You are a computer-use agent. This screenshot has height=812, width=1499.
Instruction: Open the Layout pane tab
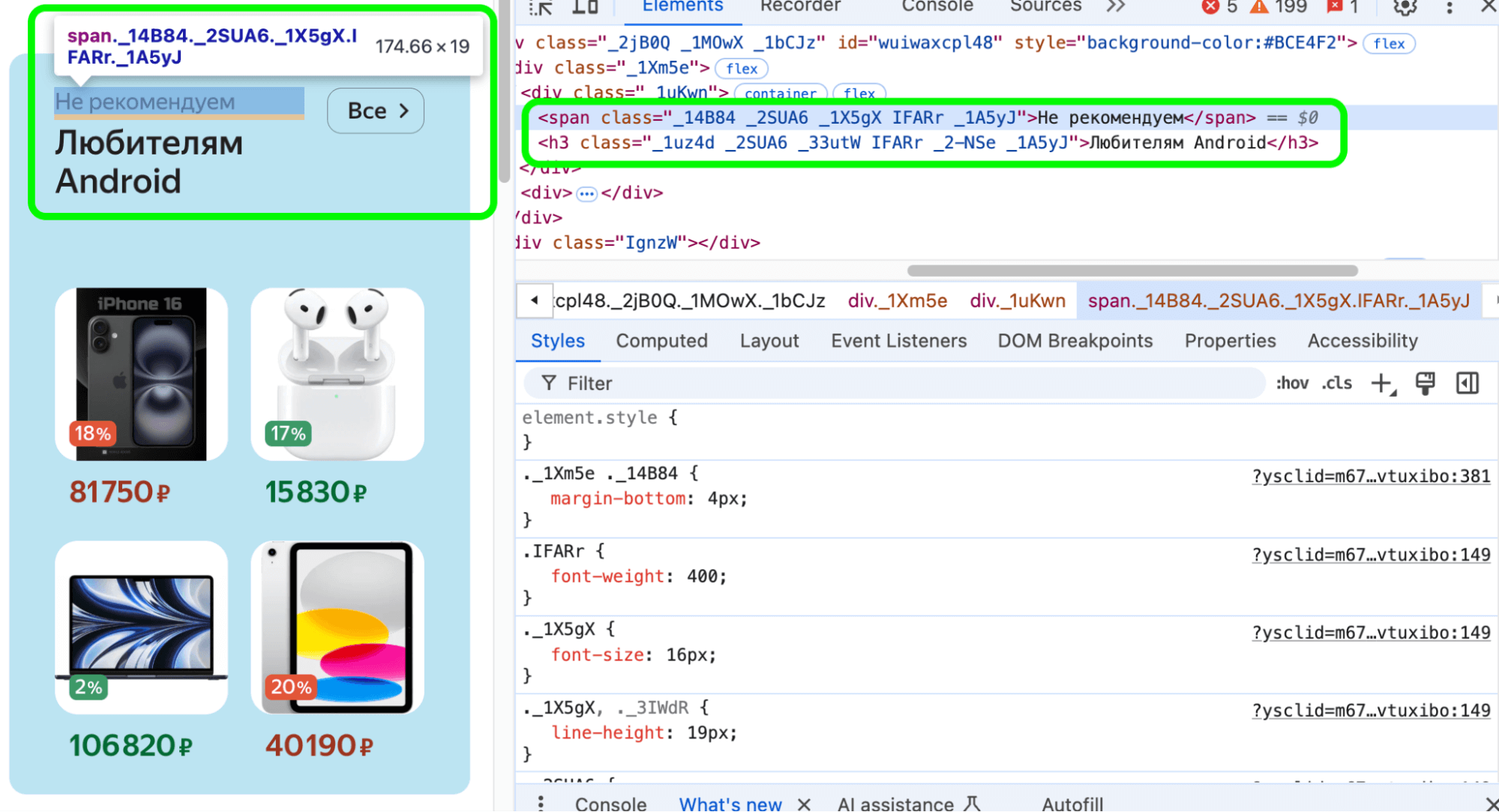(x=769, y=341)
